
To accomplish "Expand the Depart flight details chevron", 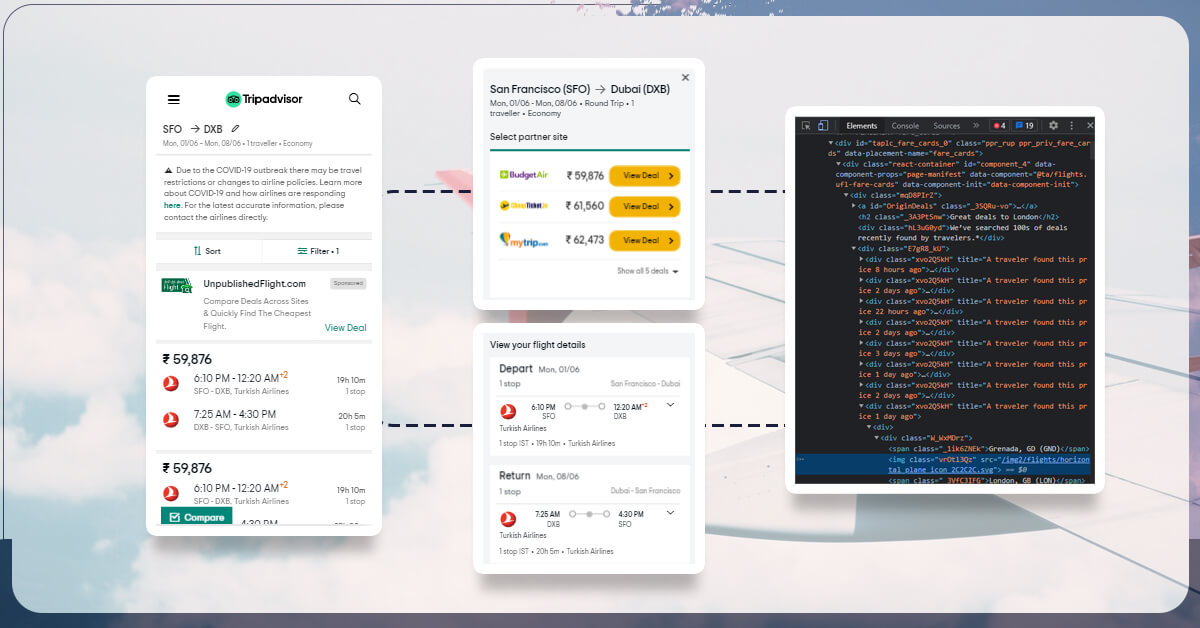I will (670, 405).
